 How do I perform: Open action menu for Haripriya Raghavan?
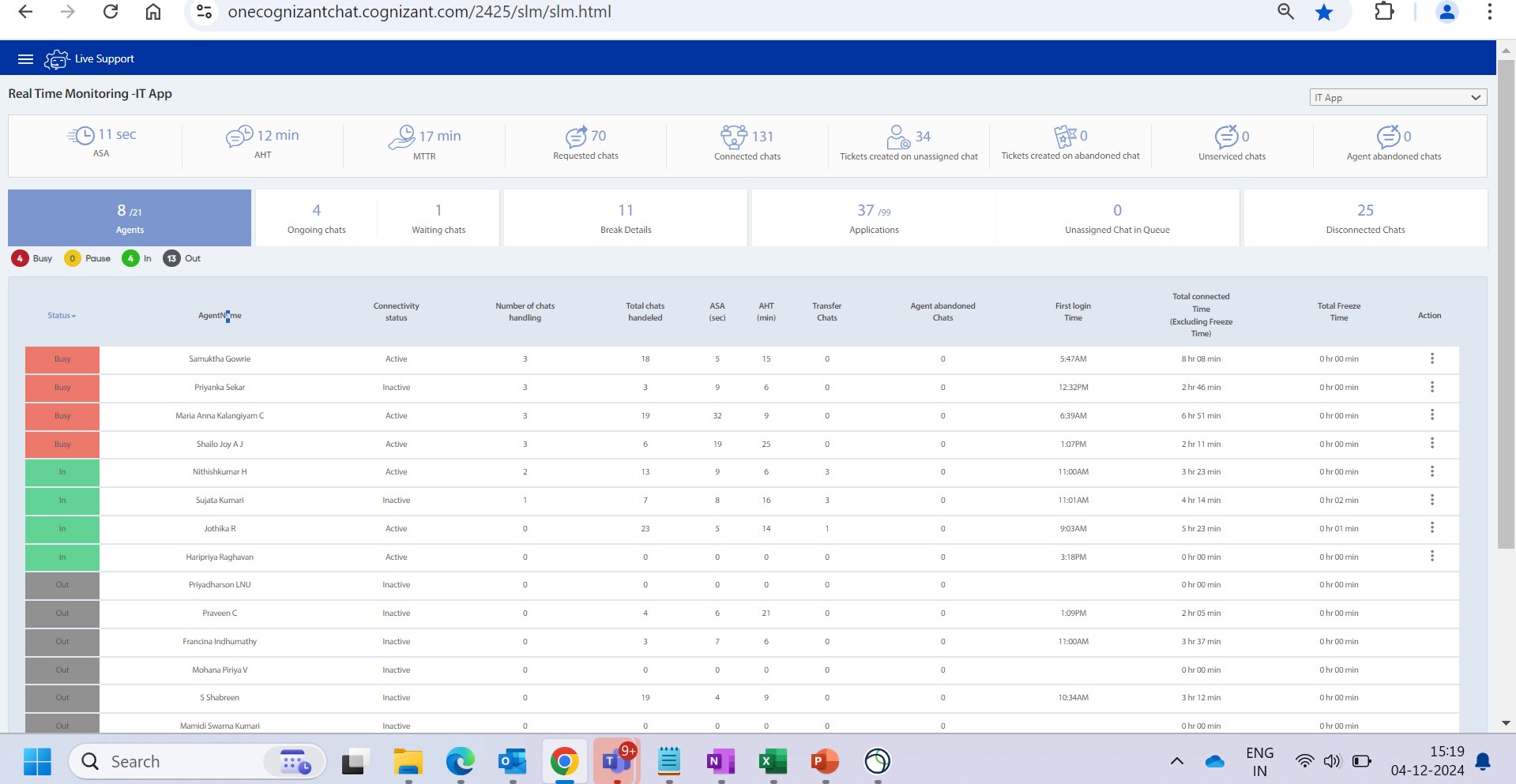click(x=1431, y=556)
